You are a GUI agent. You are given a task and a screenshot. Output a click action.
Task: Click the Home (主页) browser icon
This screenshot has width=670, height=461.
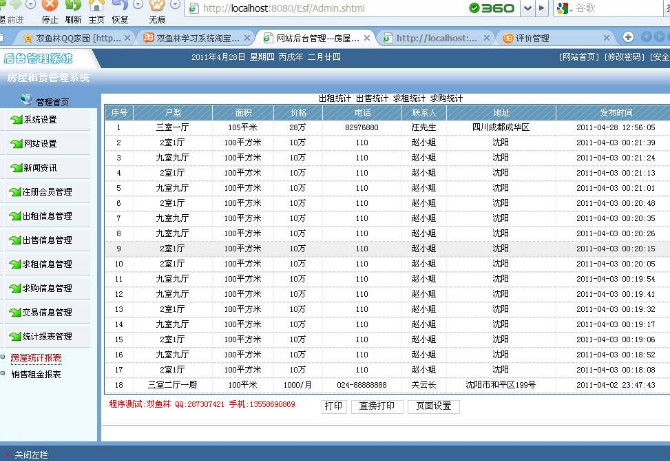[97, 6]
